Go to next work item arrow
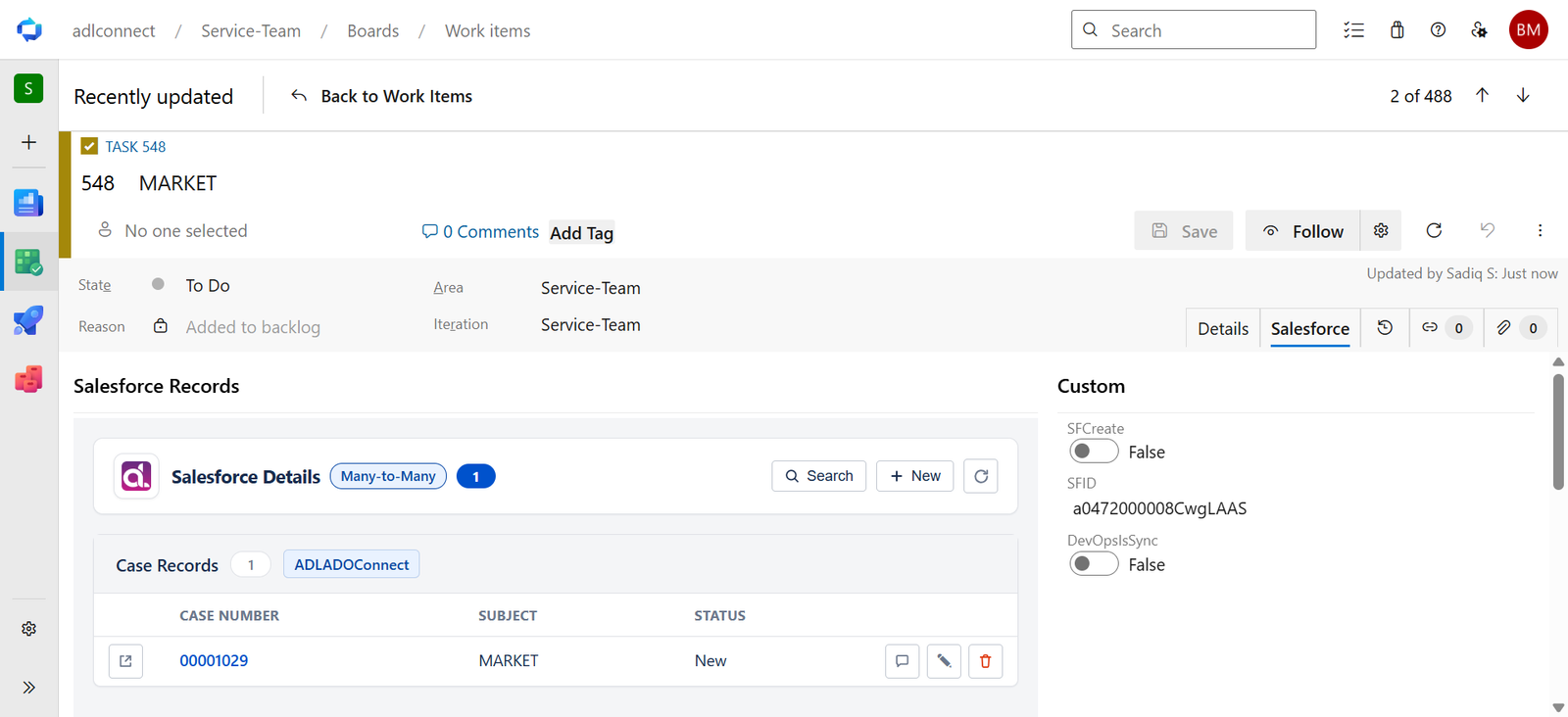Viewport: 1568px width, 717px height. pos(1523,95)
